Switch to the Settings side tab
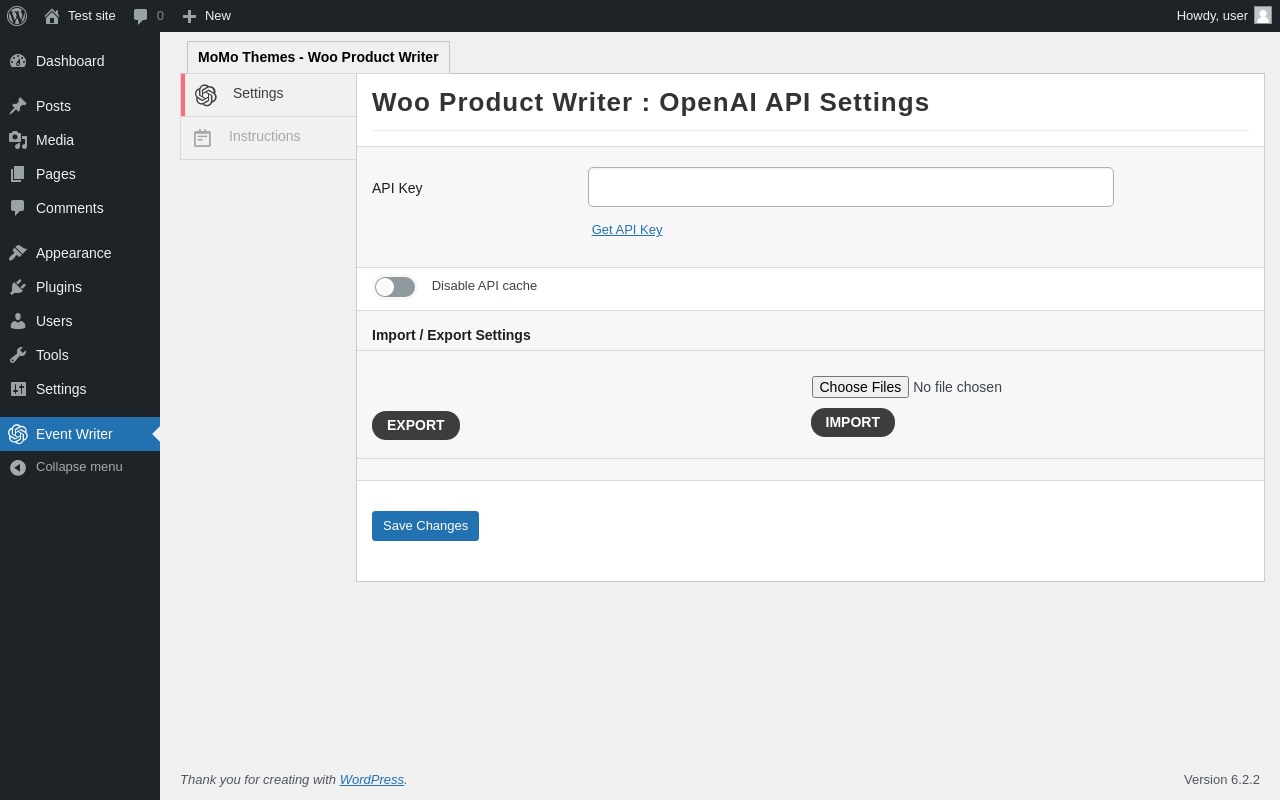This screenshot has width=1280, height=800. click(x=269, y=95)
